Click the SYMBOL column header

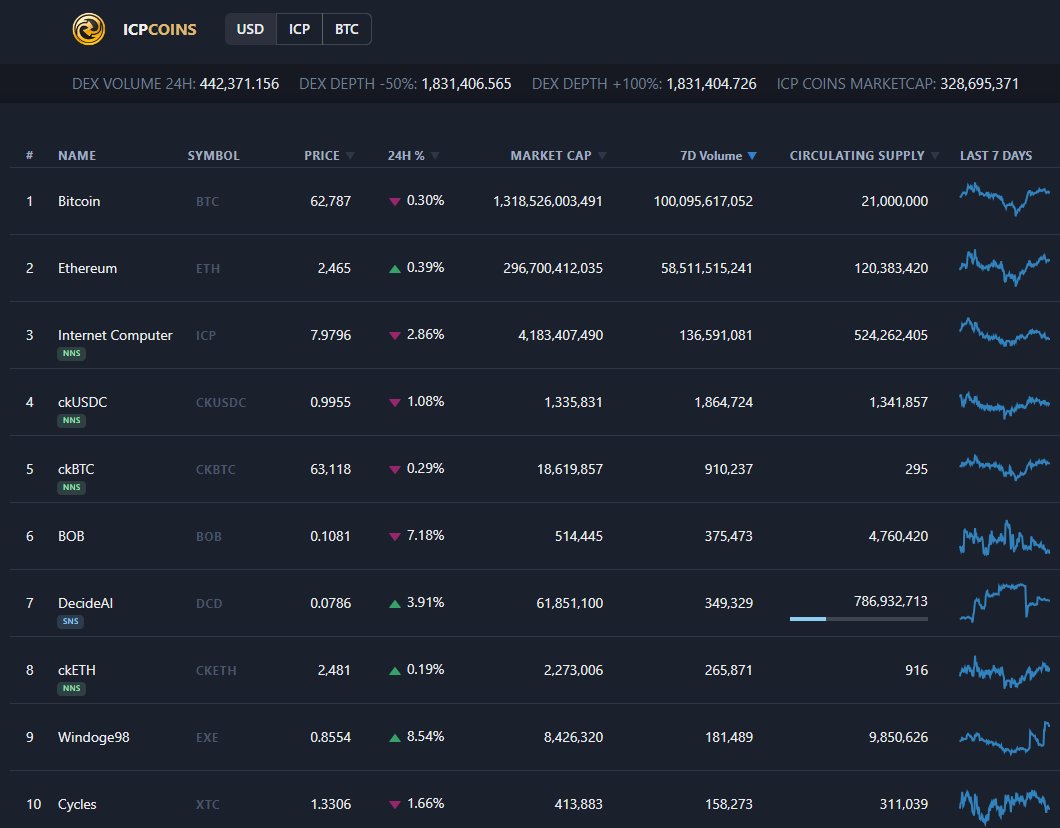[x=214, y=155]
